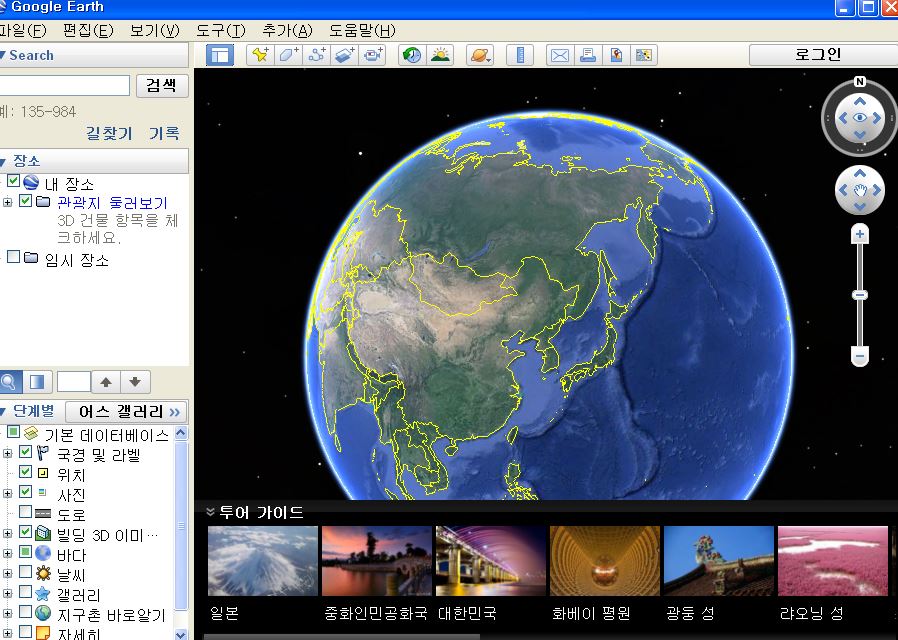The width and height of the screenshot is (898, 640).
Task: Add a placemark with the pushpin icon
Action: pyautogui.click(x=261, y=55)
